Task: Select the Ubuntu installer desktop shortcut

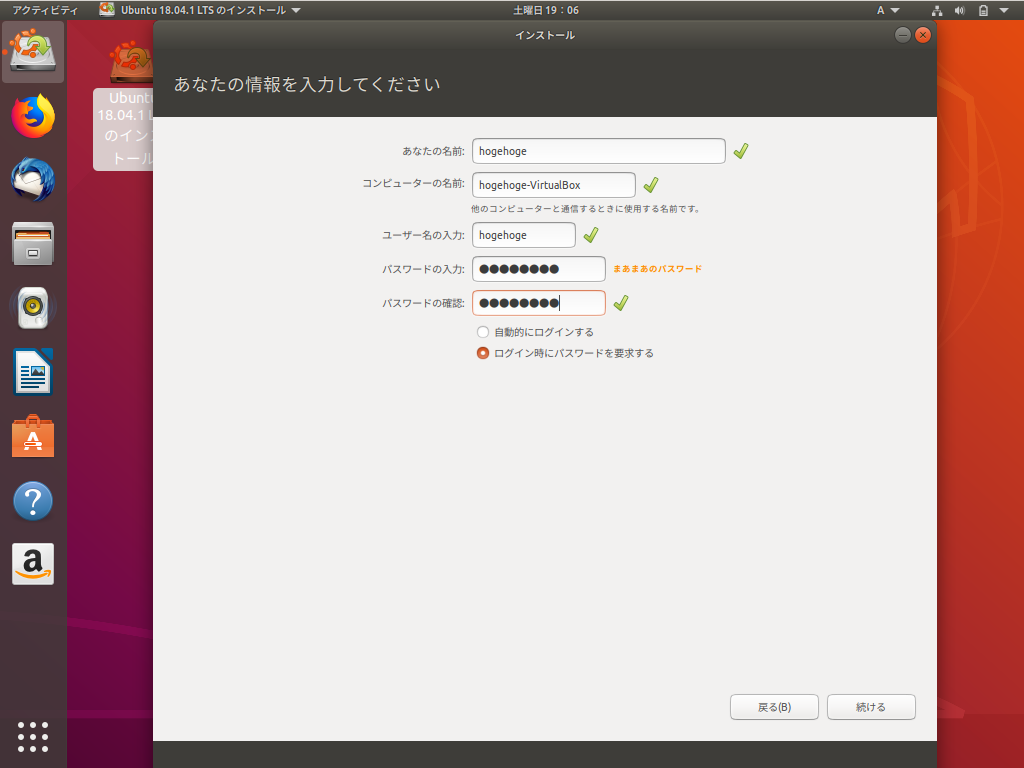Action: pyautogui.click(x=124, y=104)
